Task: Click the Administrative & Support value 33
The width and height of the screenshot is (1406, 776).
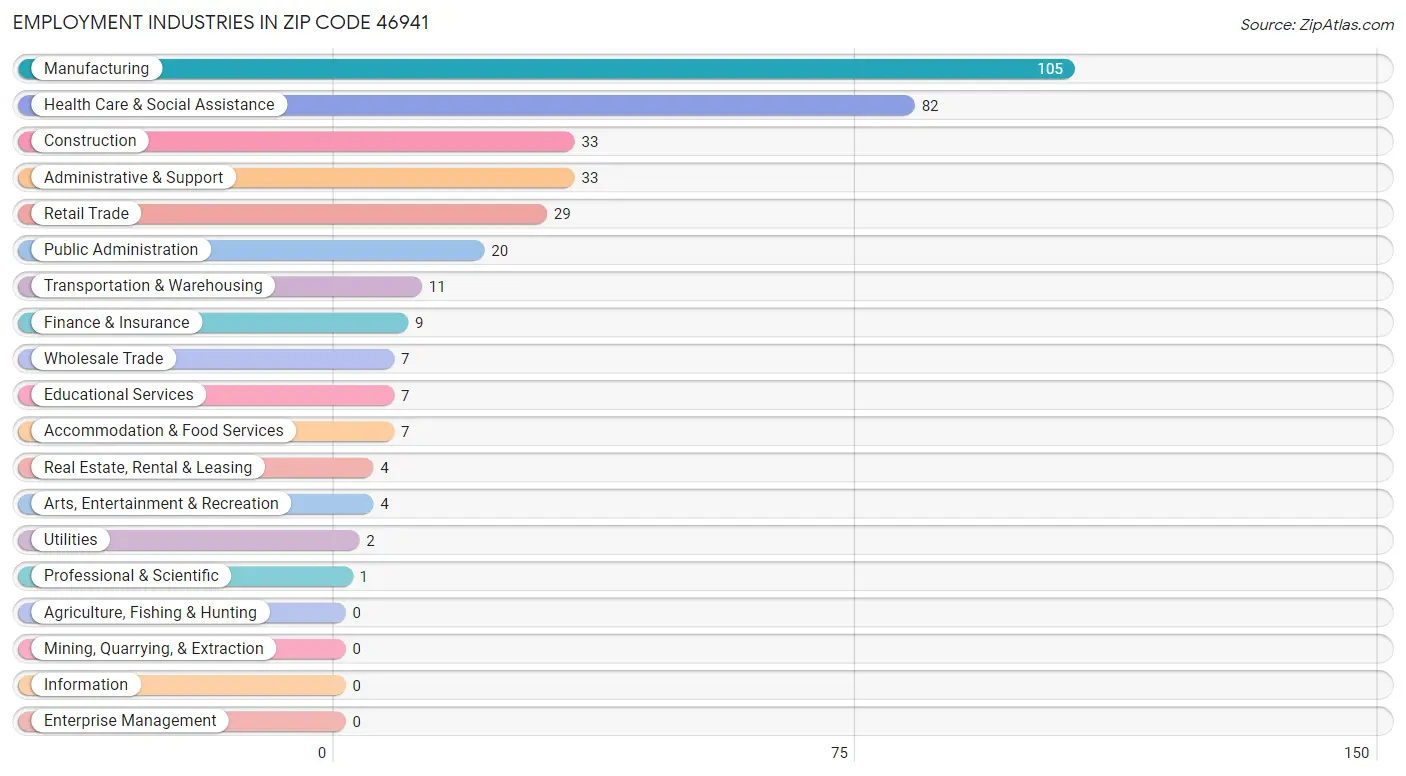Action: pos(590,178)
